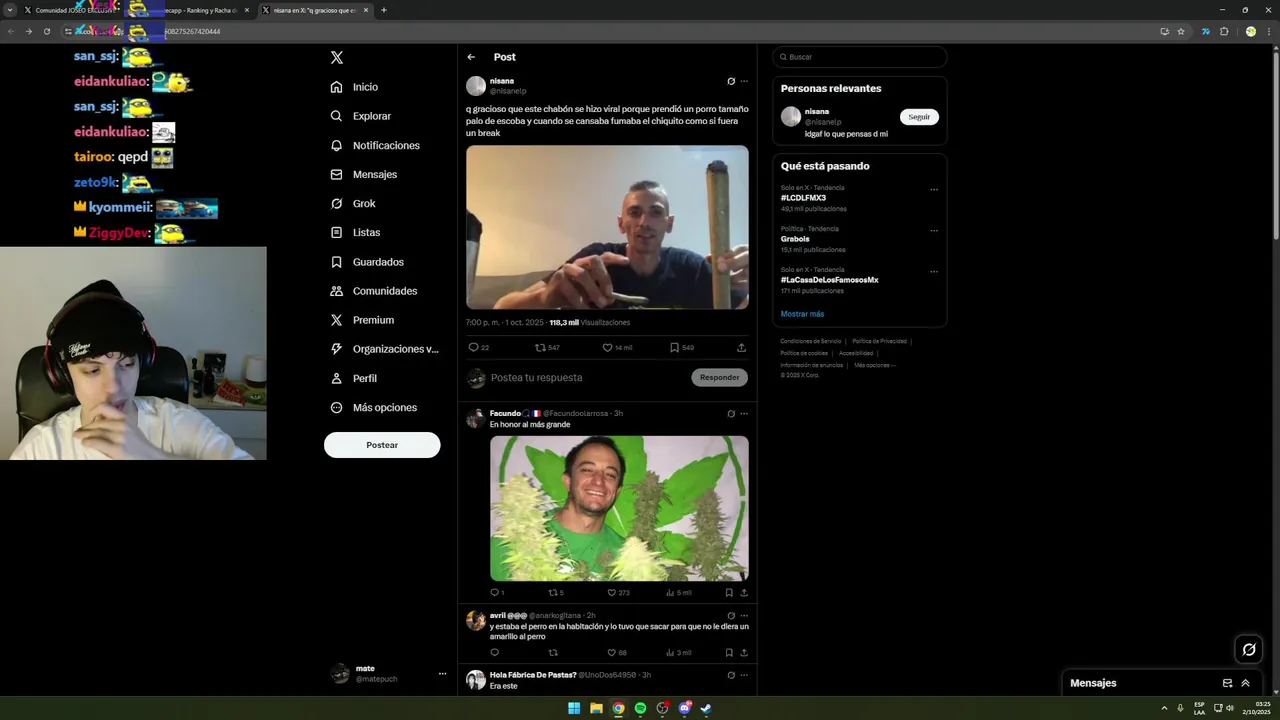Open options for #LCDLFMX3 trend

pyautogui.click(x=934, y=189)
